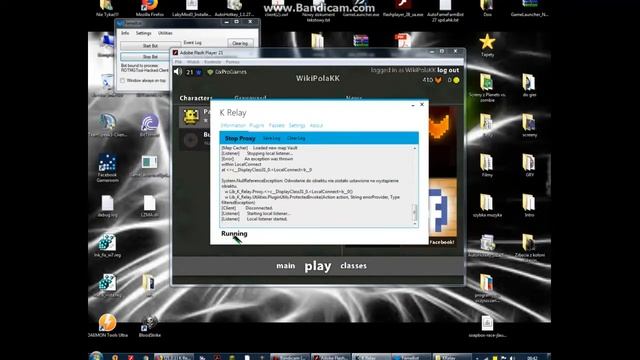This screenshot has height=360, width=640.
Task: Open the Settings menu in bot window
Action: pyautogui.click(x=143, y=33)
